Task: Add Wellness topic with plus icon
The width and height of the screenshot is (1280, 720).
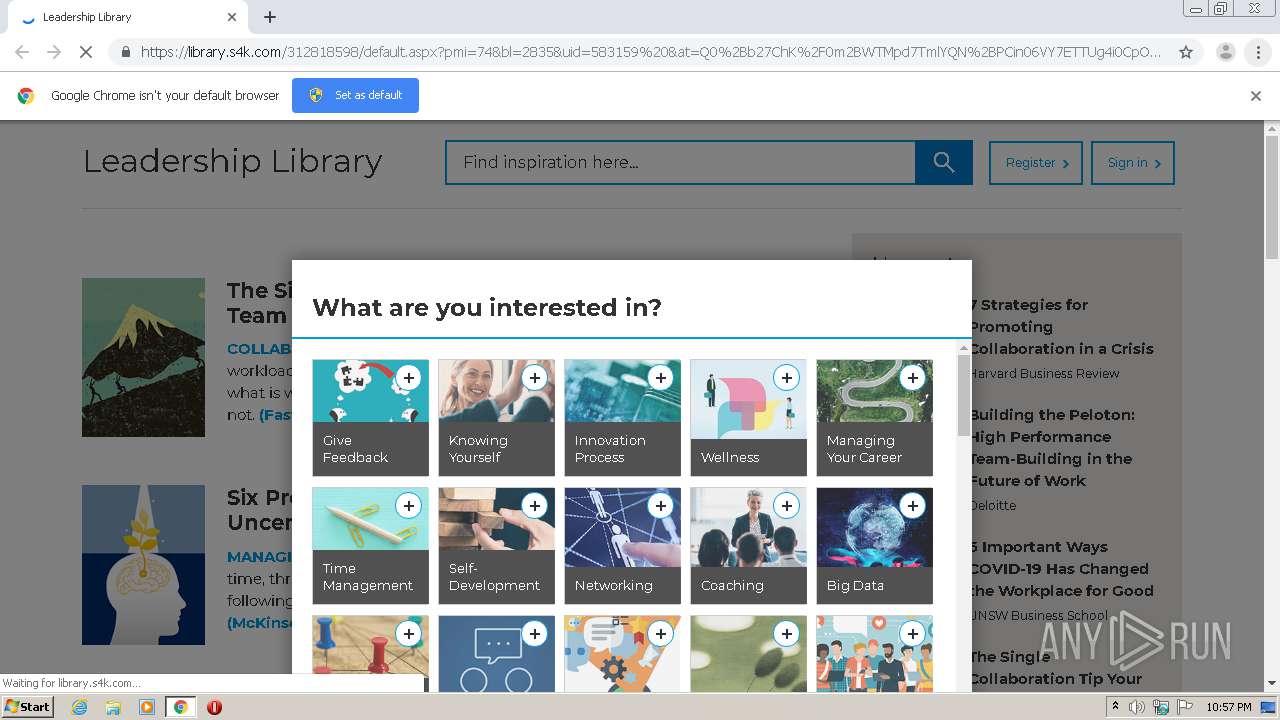Action: (786, 378)
